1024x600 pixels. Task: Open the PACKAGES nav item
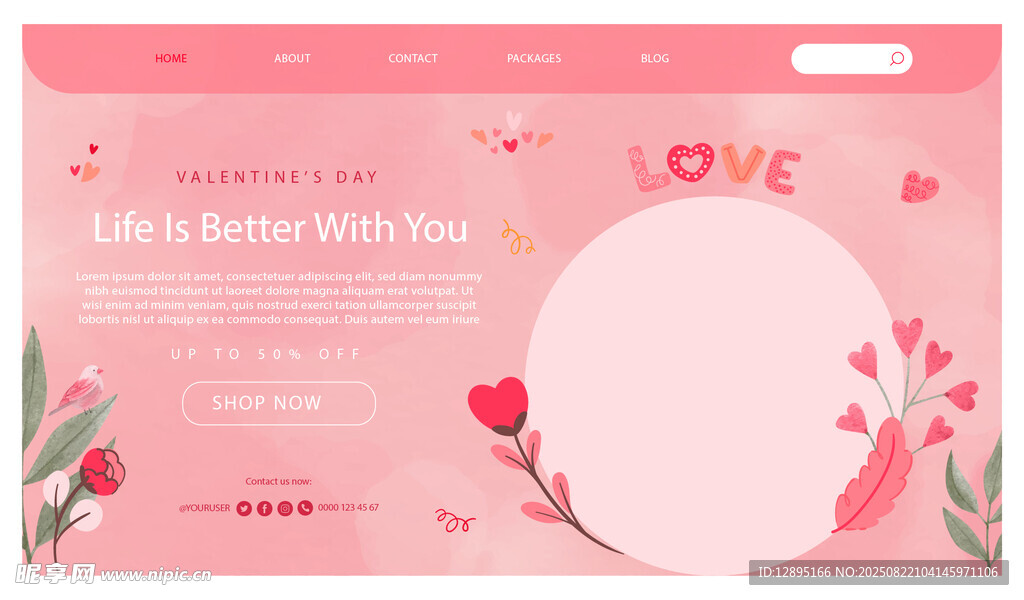pyautogui.click(x=534, y=59)
